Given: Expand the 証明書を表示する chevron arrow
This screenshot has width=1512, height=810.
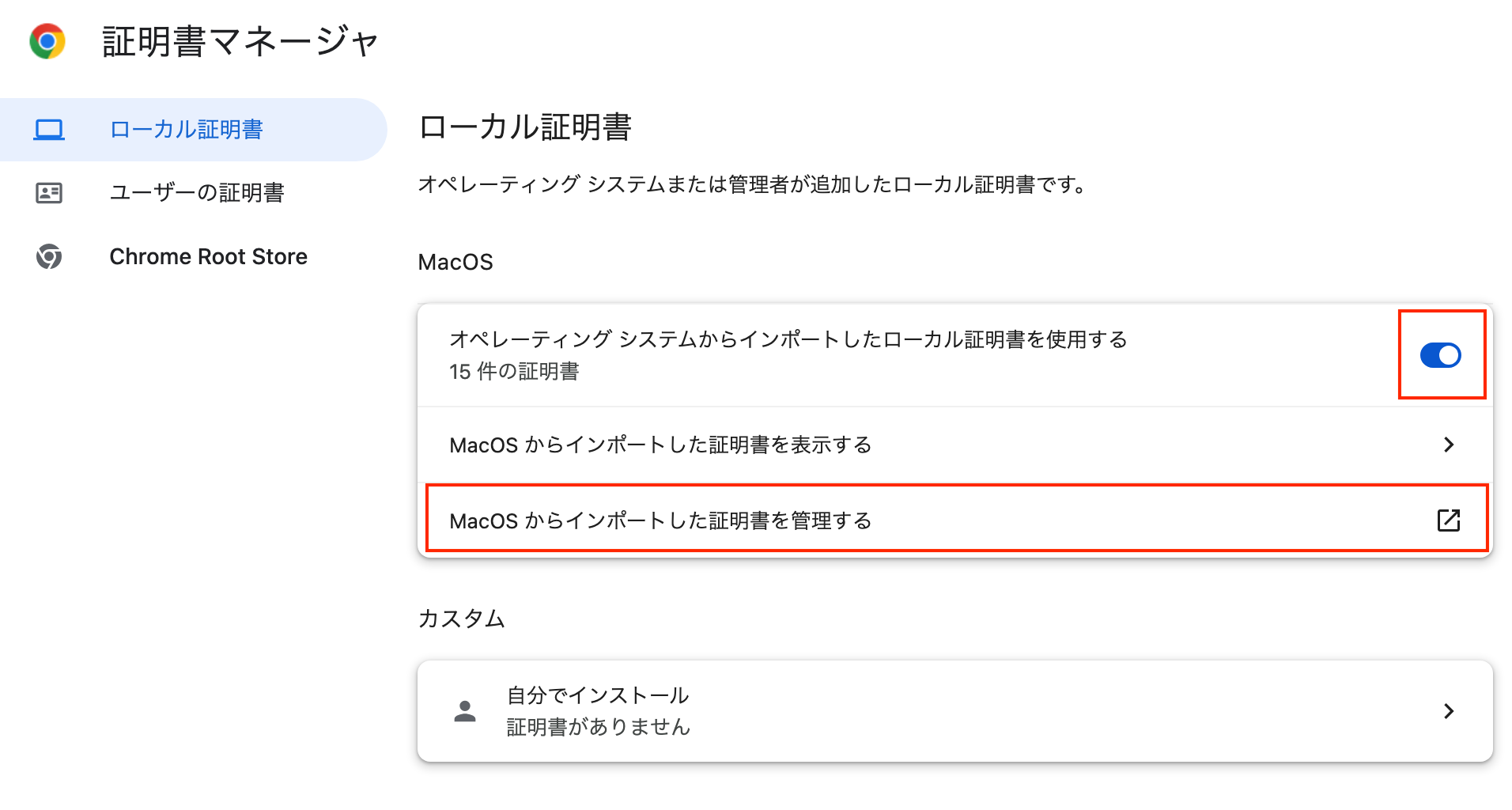Looking at the screenshot, I should coord(1448,445).
